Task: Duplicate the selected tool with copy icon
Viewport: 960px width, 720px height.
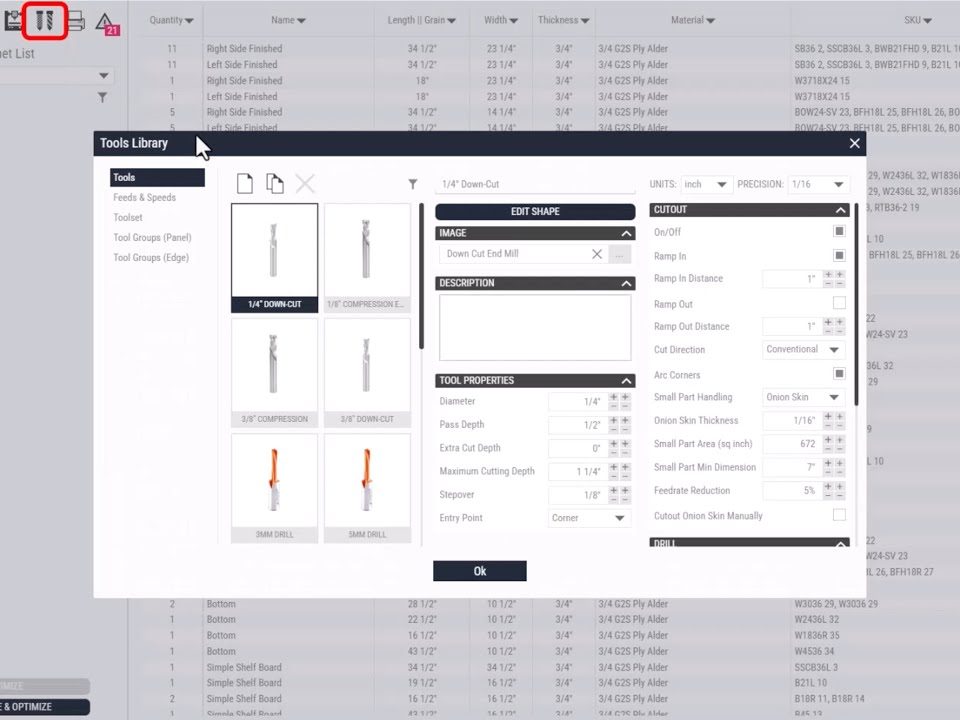Action: tap(274, 183)
